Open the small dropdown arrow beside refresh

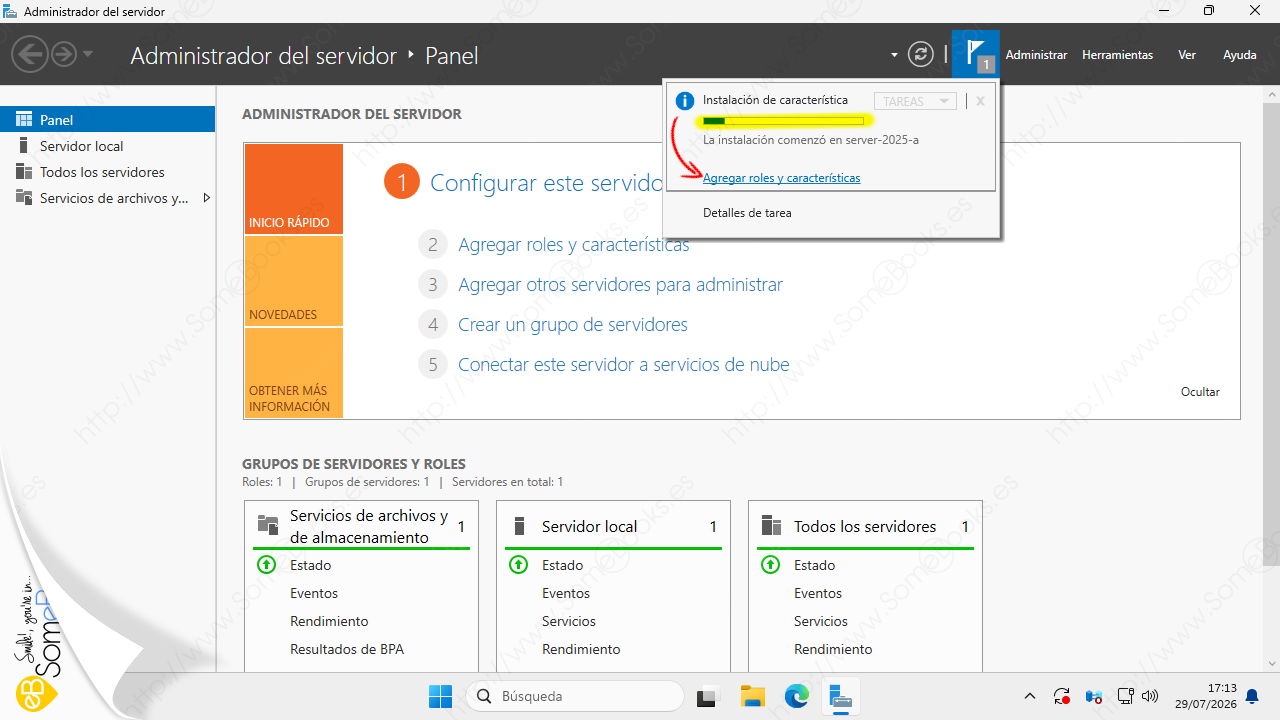click(894, 54)
